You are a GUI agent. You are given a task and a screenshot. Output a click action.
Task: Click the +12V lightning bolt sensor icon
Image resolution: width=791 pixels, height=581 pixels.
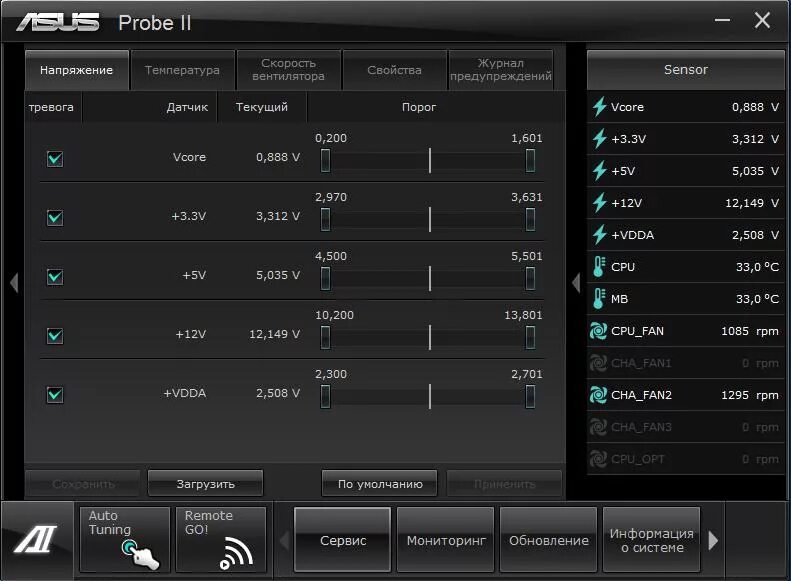tap(599, 203)
